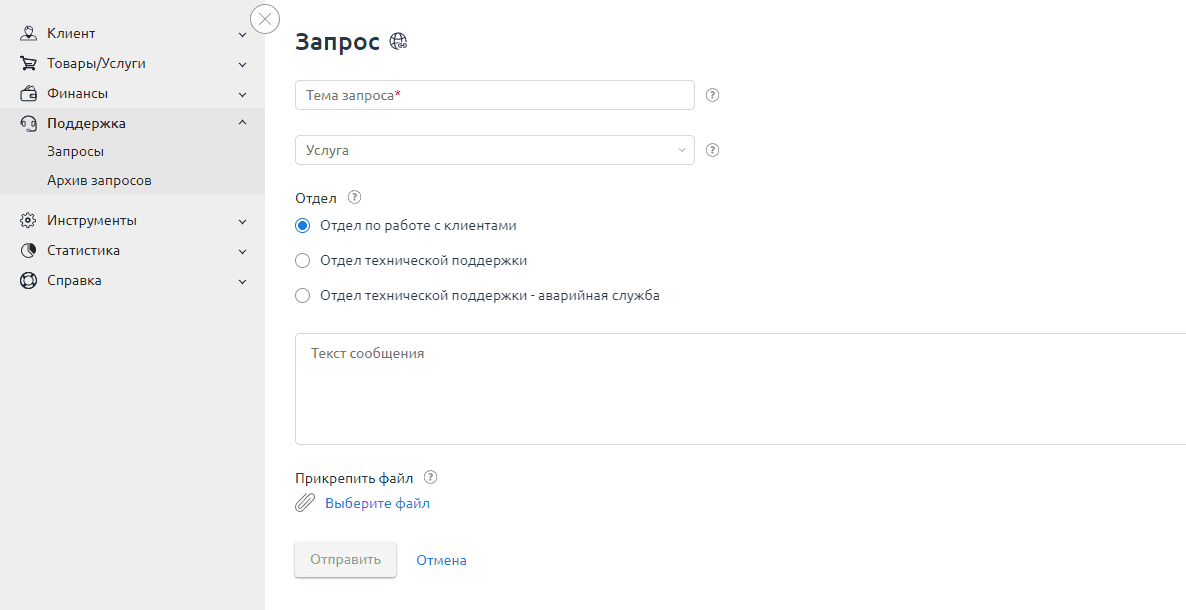Switch to the Запросы section
The image size is (1186, 610).
[76, 151]
